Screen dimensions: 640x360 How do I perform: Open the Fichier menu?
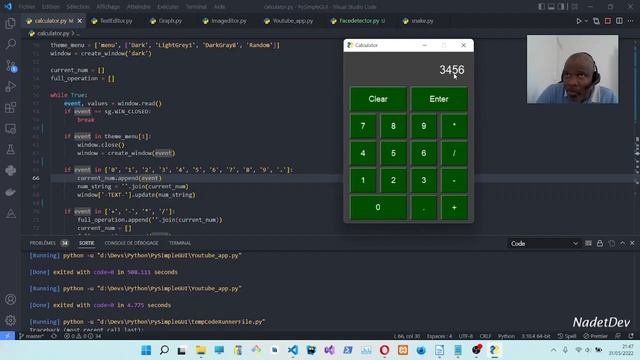click(27, 7)
